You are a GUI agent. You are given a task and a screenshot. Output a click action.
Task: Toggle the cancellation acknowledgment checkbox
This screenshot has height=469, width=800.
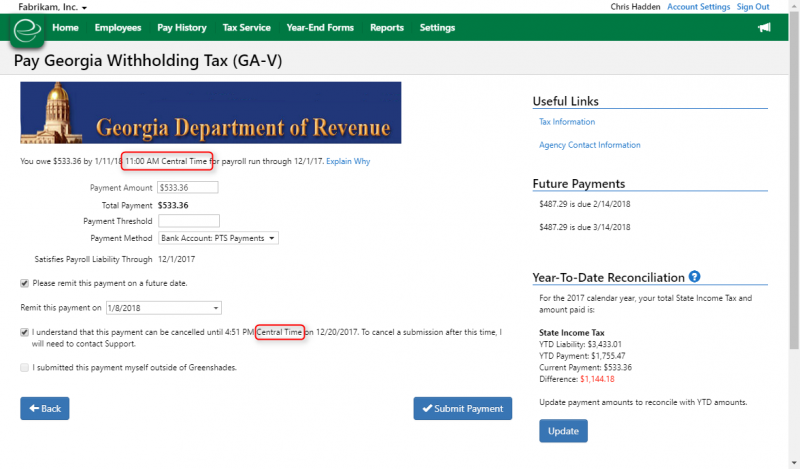[24, 332]
